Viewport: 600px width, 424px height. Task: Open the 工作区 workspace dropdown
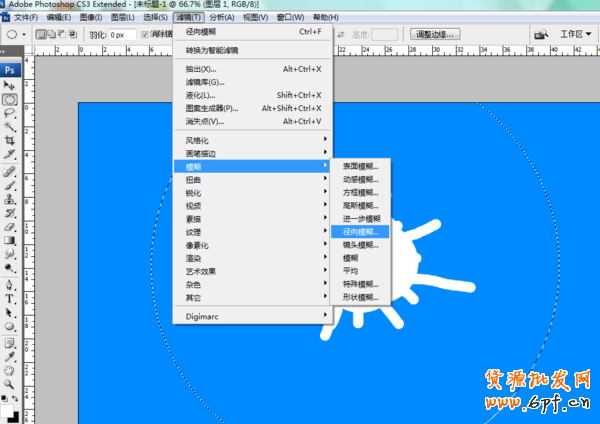pos(575,34)
